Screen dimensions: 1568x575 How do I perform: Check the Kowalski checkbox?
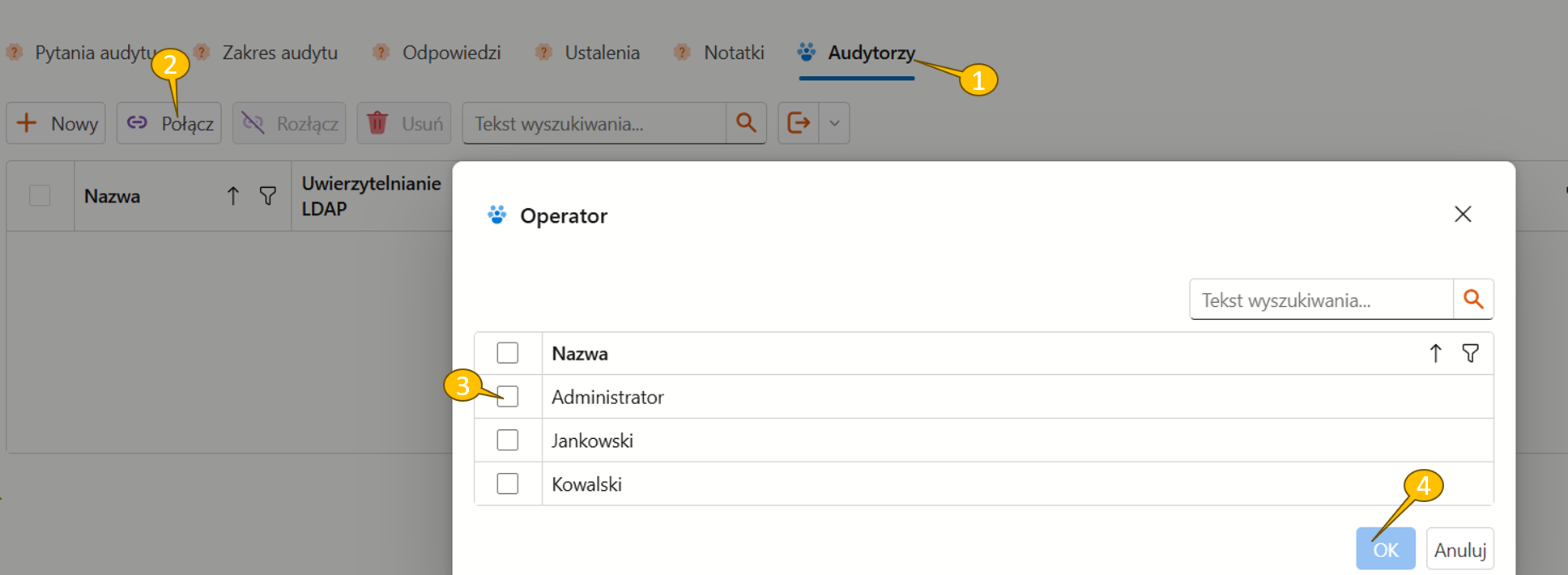[508, 483]
